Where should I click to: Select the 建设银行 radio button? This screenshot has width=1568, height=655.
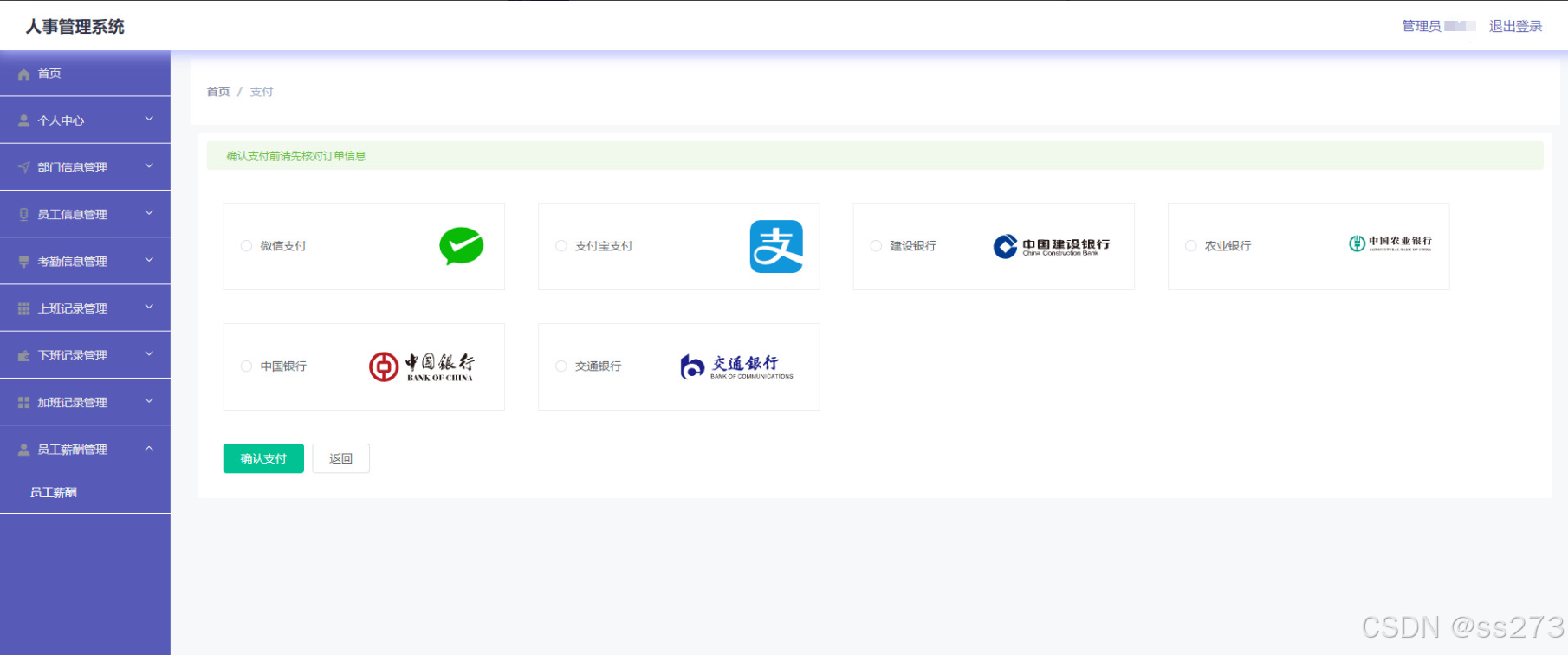click(x=876, y=246)
